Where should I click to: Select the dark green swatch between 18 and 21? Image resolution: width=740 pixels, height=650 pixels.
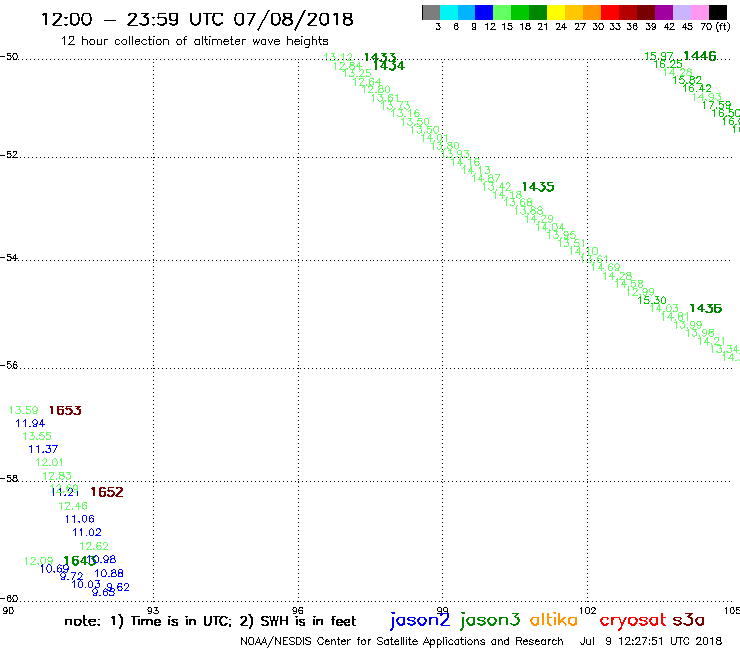pos(538,12)
